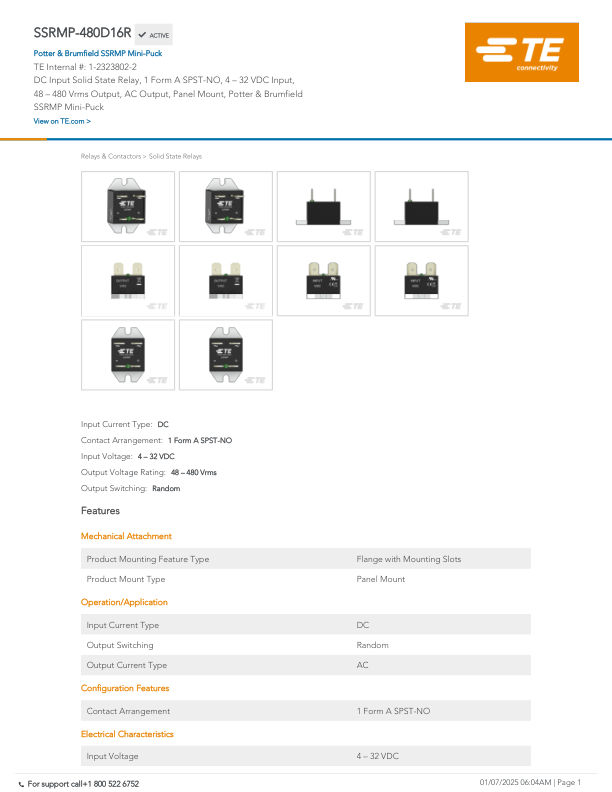This screenshot has height=792, width=612.
Task: Open first middle-row output terminal thumbnail
Action: click(128, 281)
